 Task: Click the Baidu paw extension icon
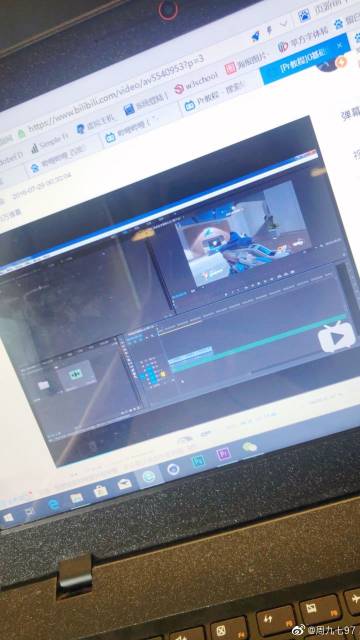point(339,24)
